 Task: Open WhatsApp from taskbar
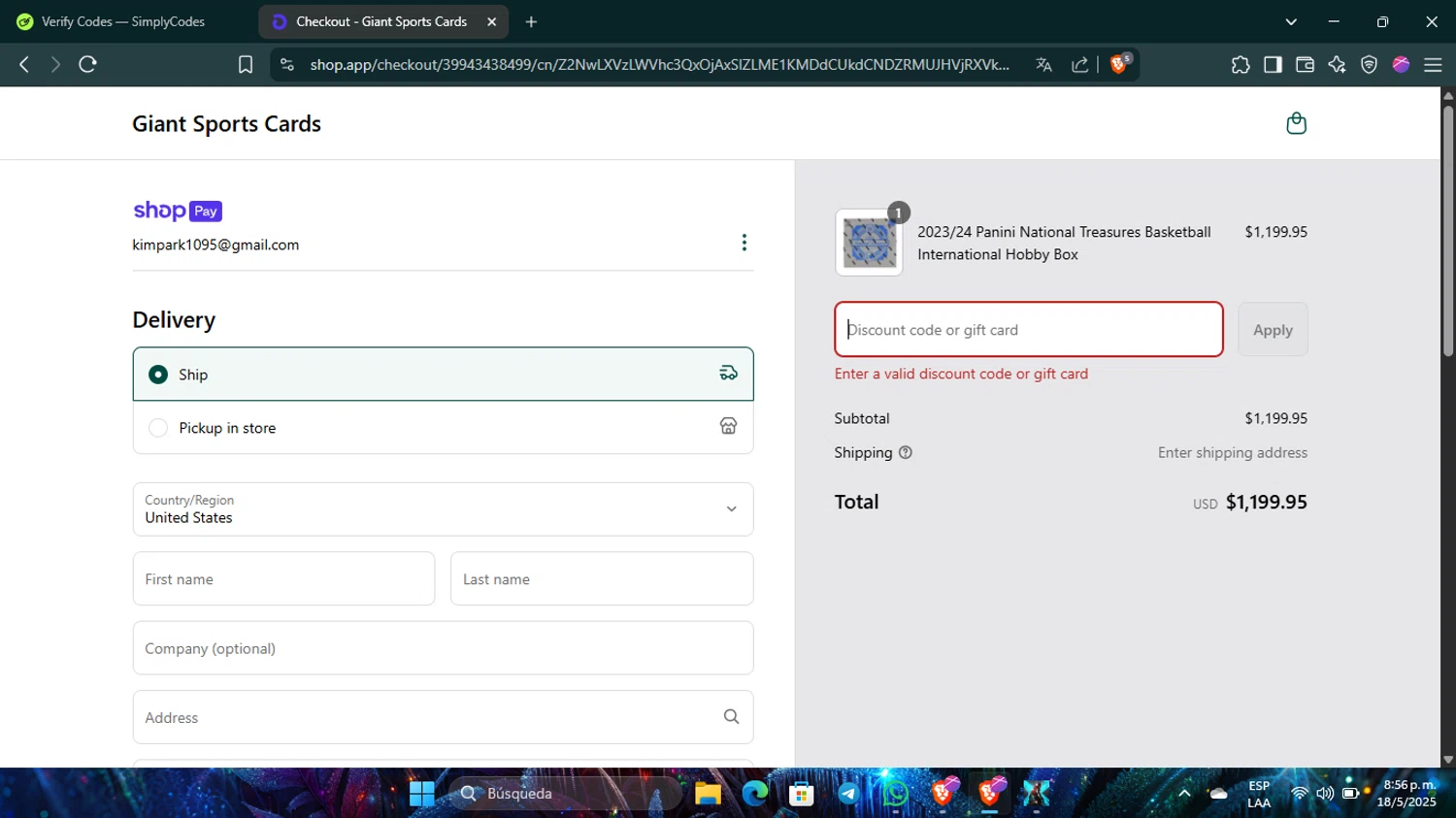click(x=895, y=794)
